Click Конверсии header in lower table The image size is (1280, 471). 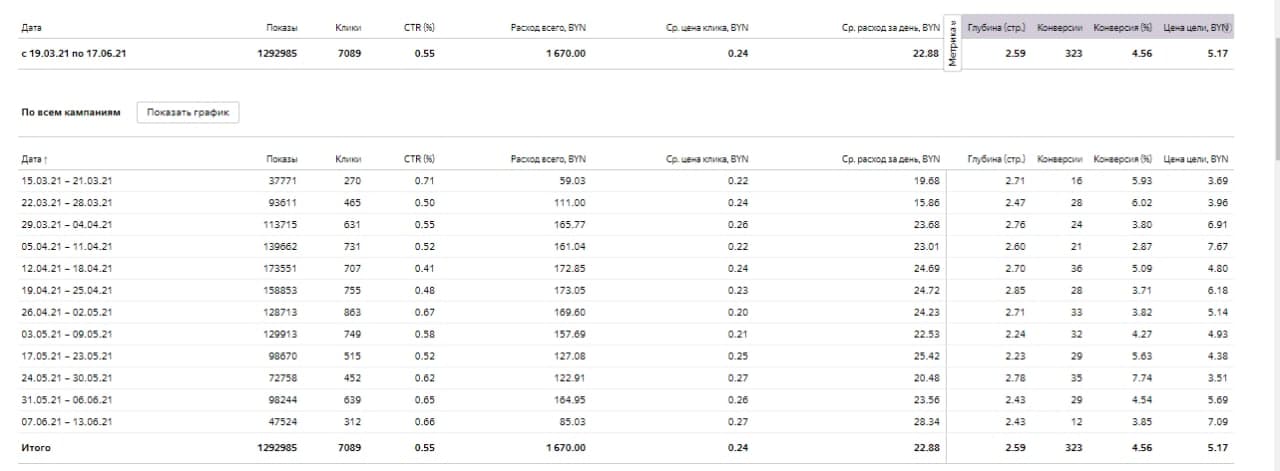(1060, 159)
